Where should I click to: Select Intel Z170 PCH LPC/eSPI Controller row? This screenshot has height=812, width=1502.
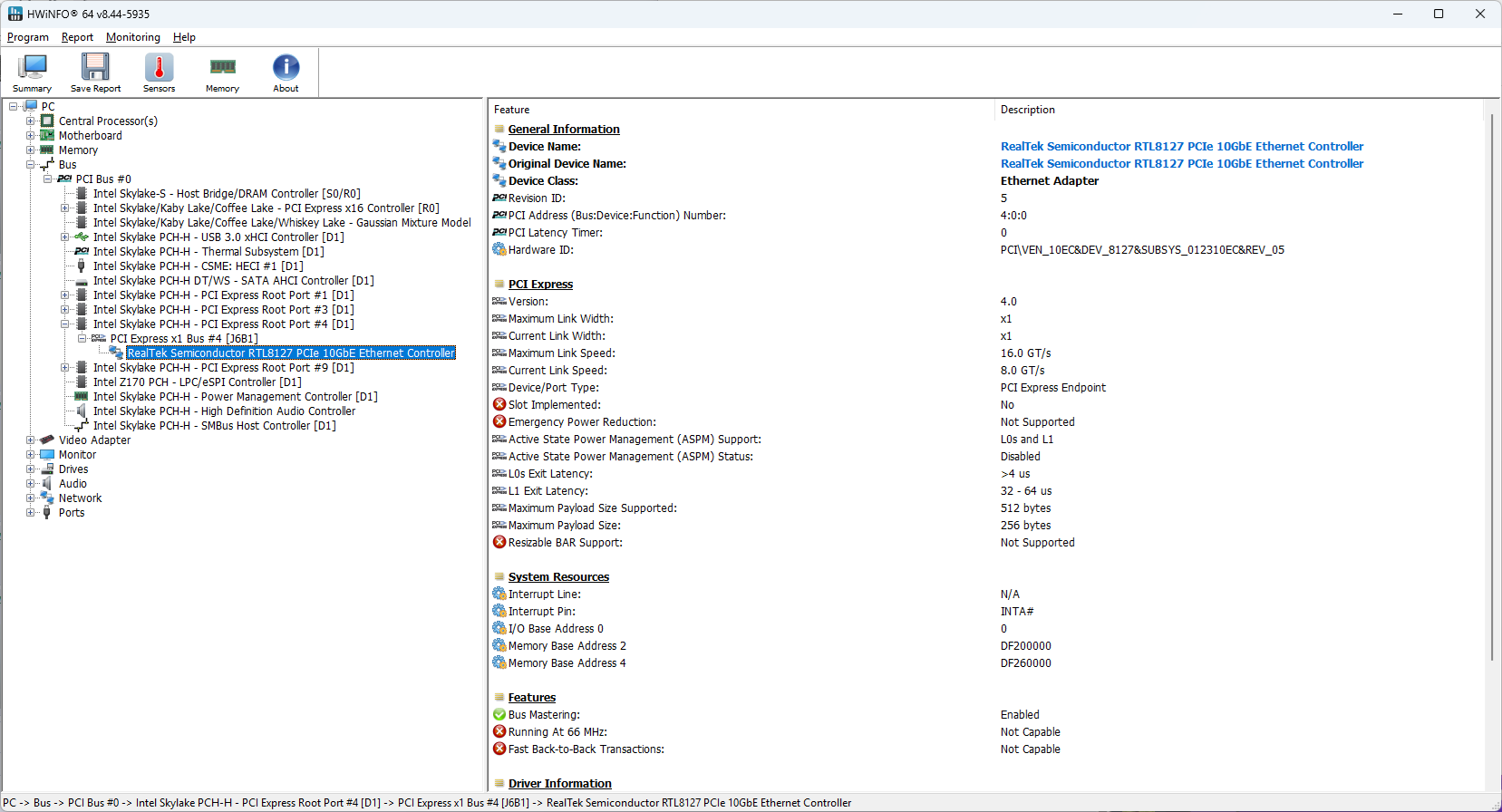click(198, 382)
